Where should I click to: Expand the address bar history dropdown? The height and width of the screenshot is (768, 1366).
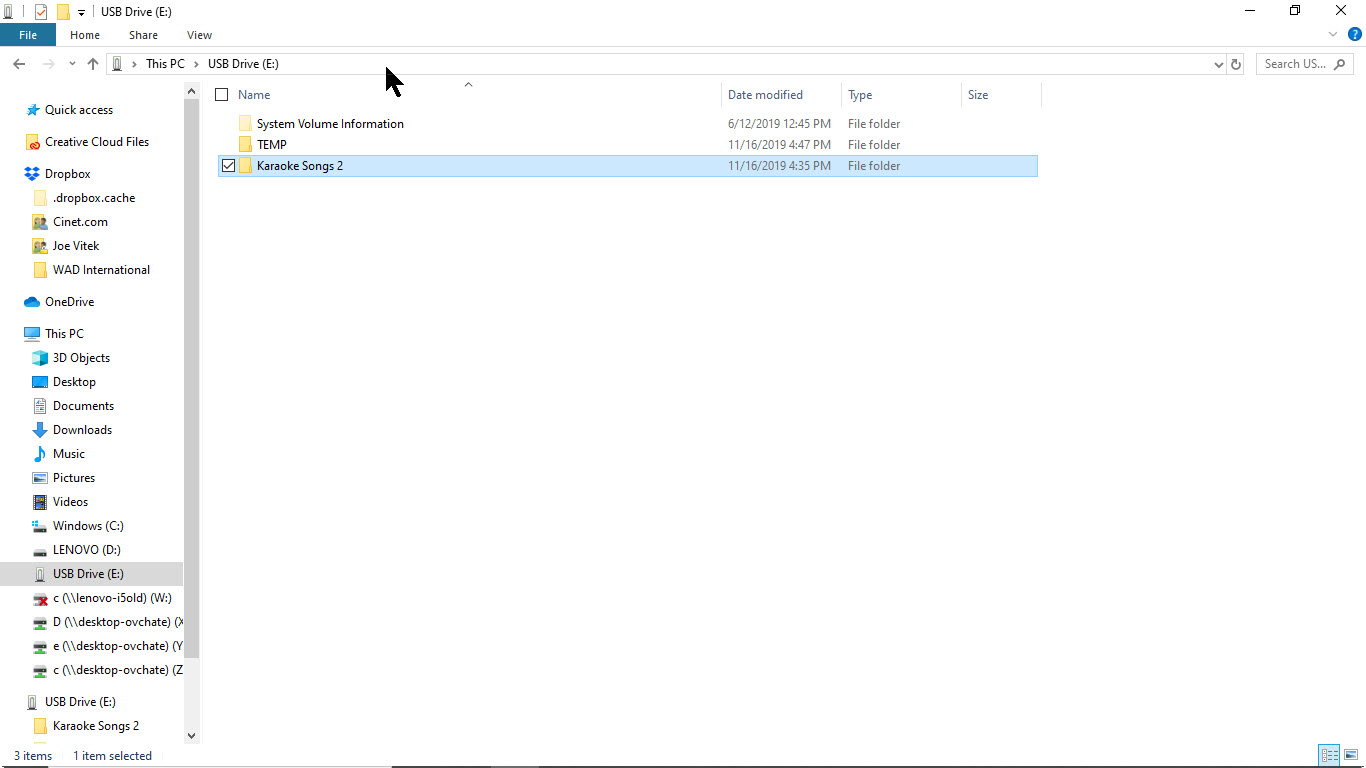[x=1218, y=64]
